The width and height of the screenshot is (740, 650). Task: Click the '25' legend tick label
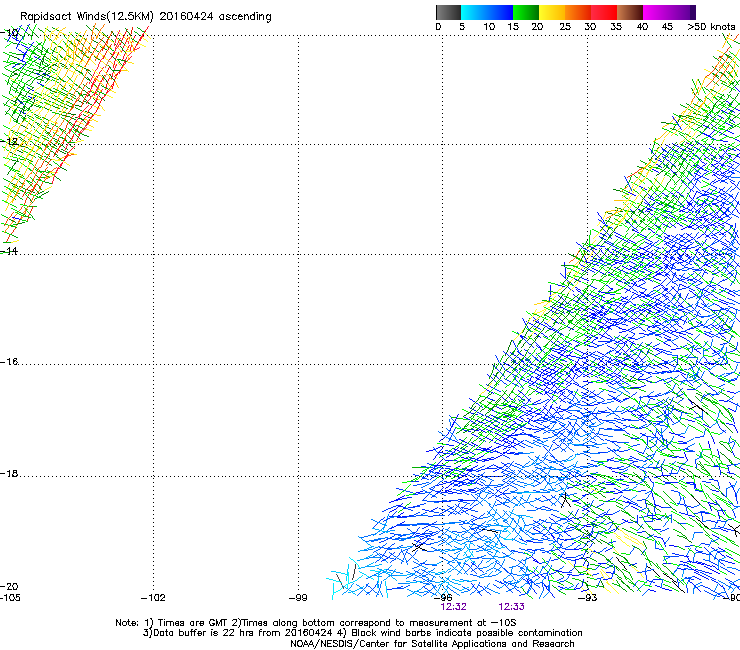point(565,27)
